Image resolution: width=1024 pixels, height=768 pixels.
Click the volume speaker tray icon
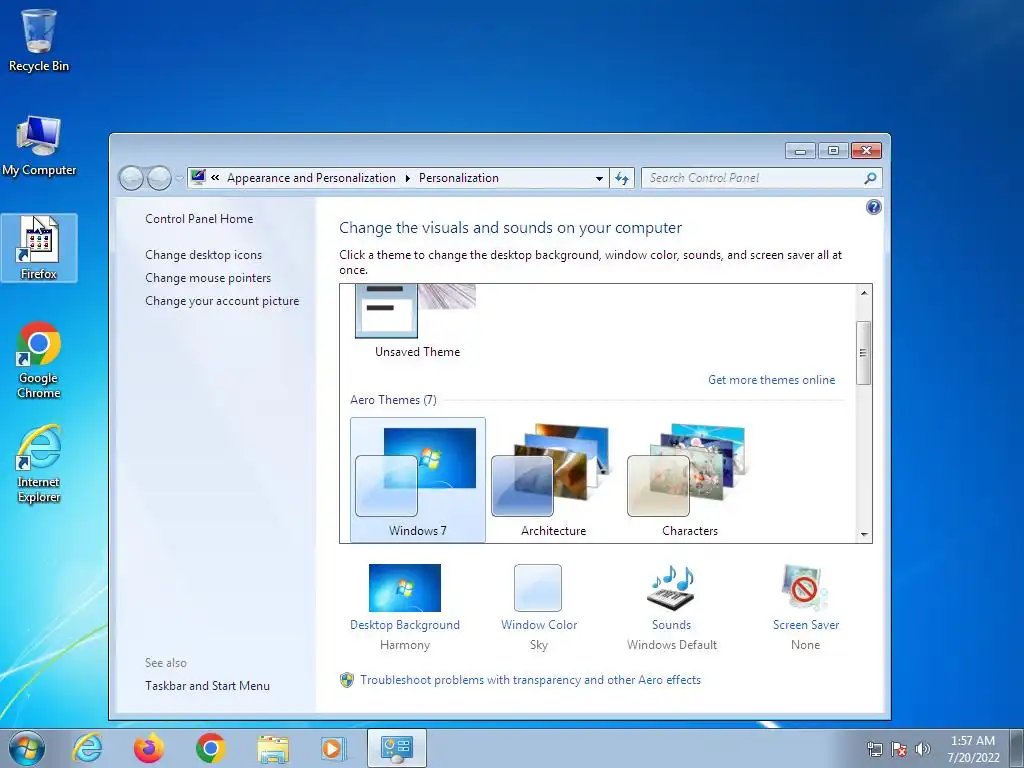(923, 749)
